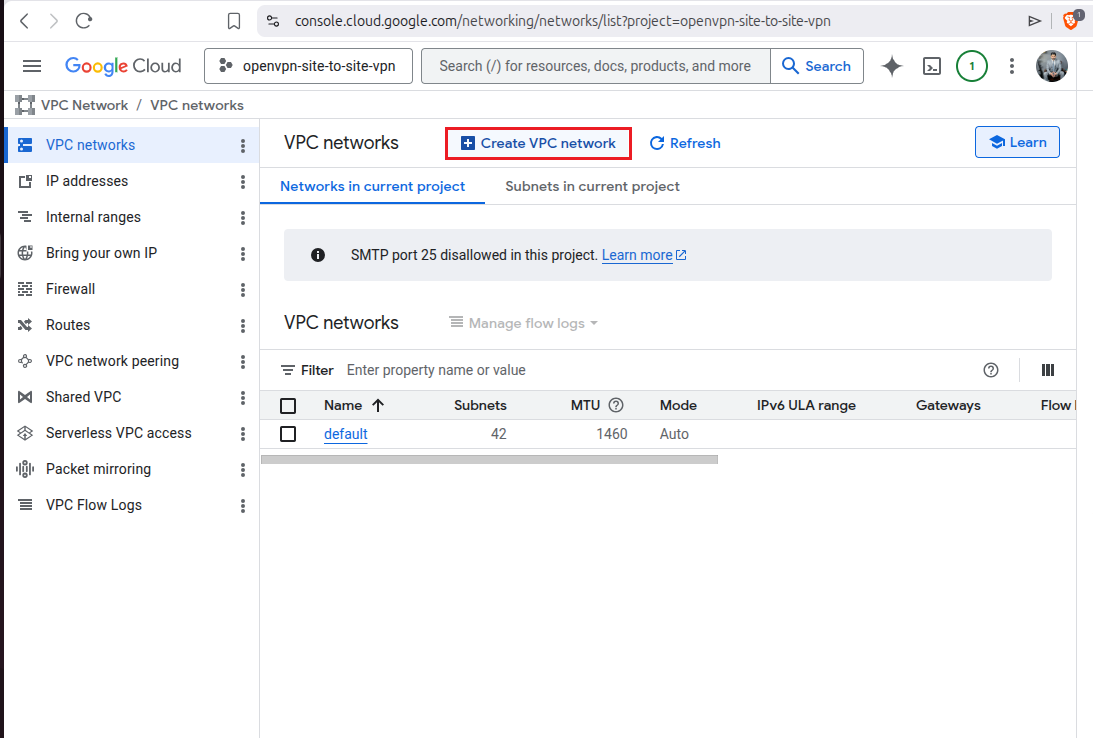The width and height of the screenshot is (1093, 738).
Task: Open VPC networks options three-dot menu
Action: pos(243,146)
